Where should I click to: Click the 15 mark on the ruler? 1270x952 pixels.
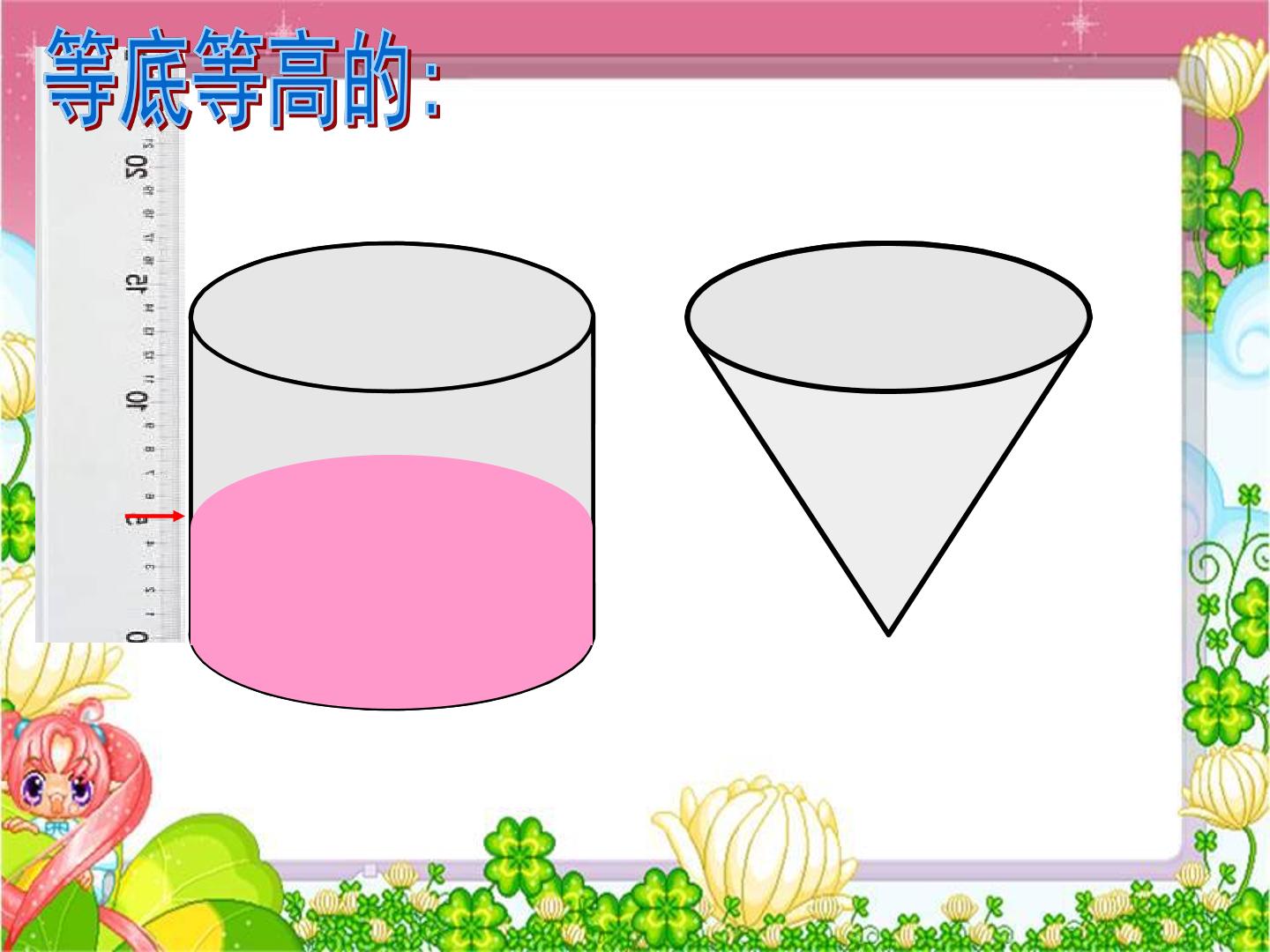click(x=136, y=283)
